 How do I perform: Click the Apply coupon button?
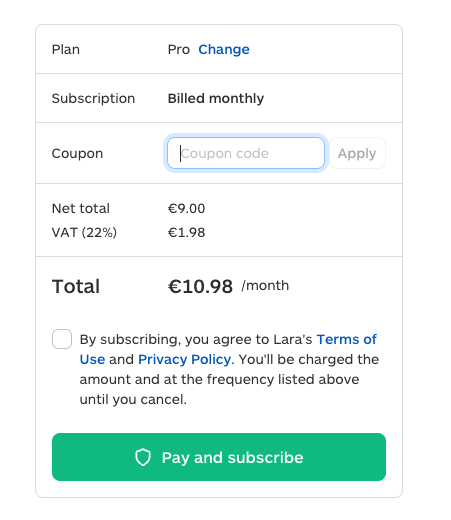[357, 153]
